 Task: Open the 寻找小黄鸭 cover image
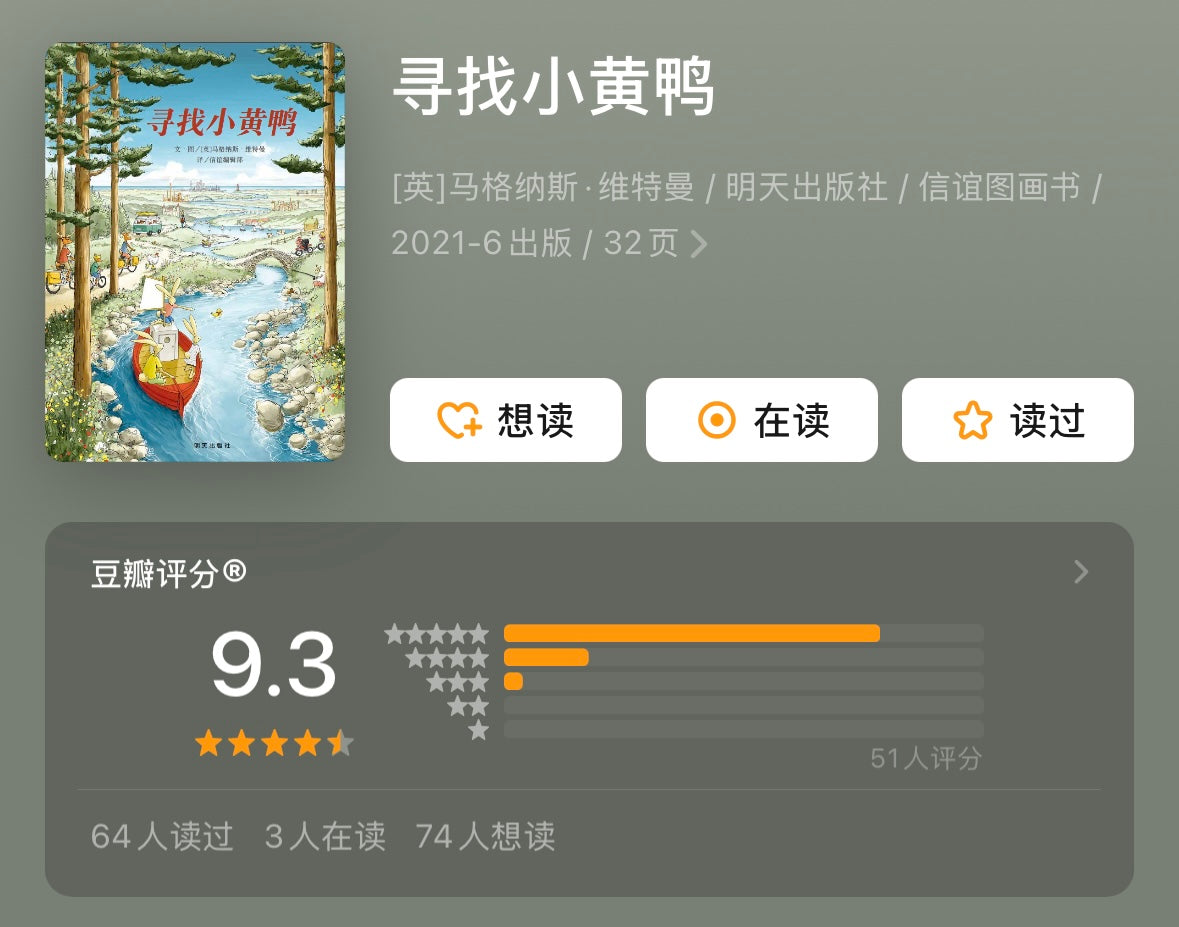coord(195,252)
